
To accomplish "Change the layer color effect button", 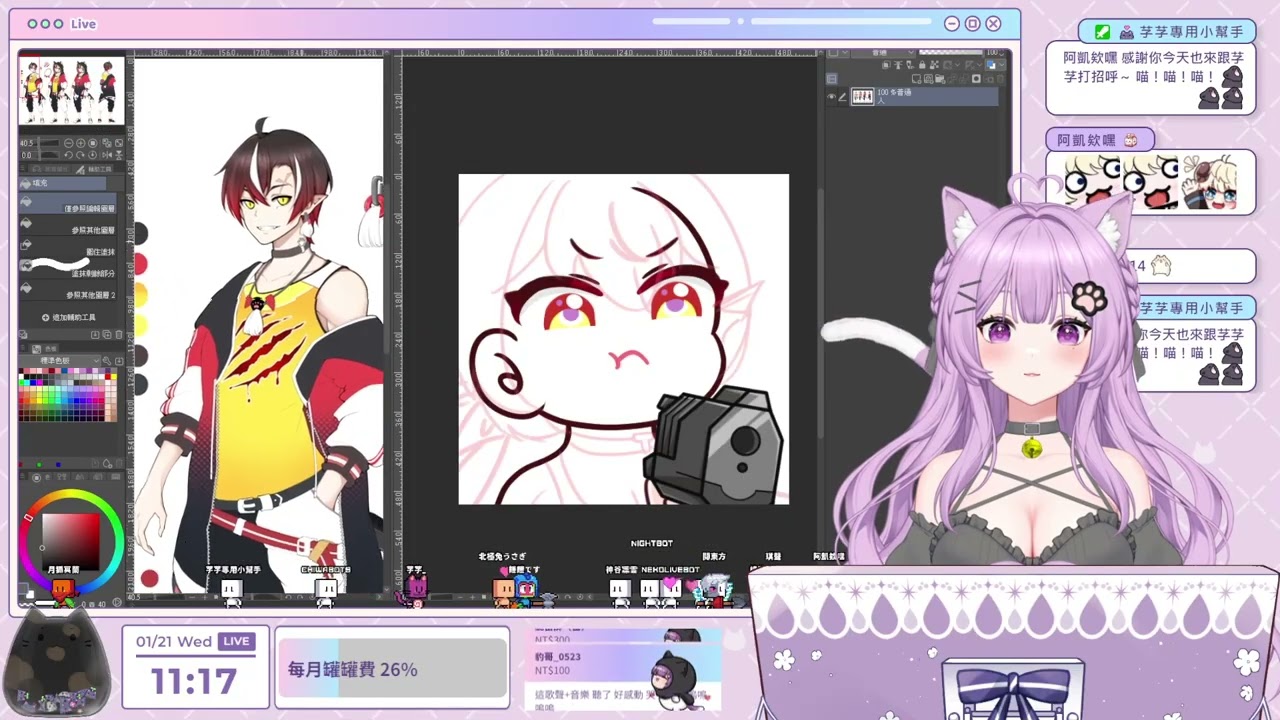I will coord(991,65).
